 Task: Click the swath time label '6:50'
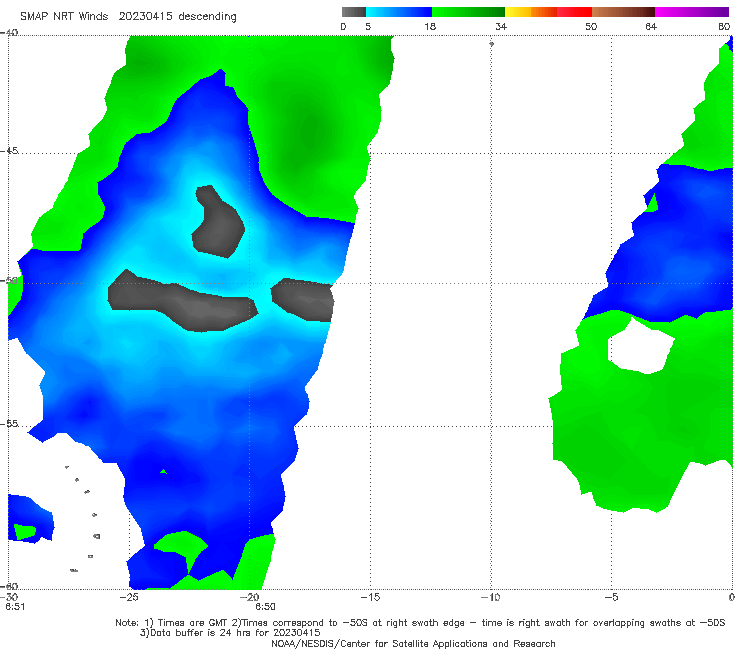(x=265, y=607)
